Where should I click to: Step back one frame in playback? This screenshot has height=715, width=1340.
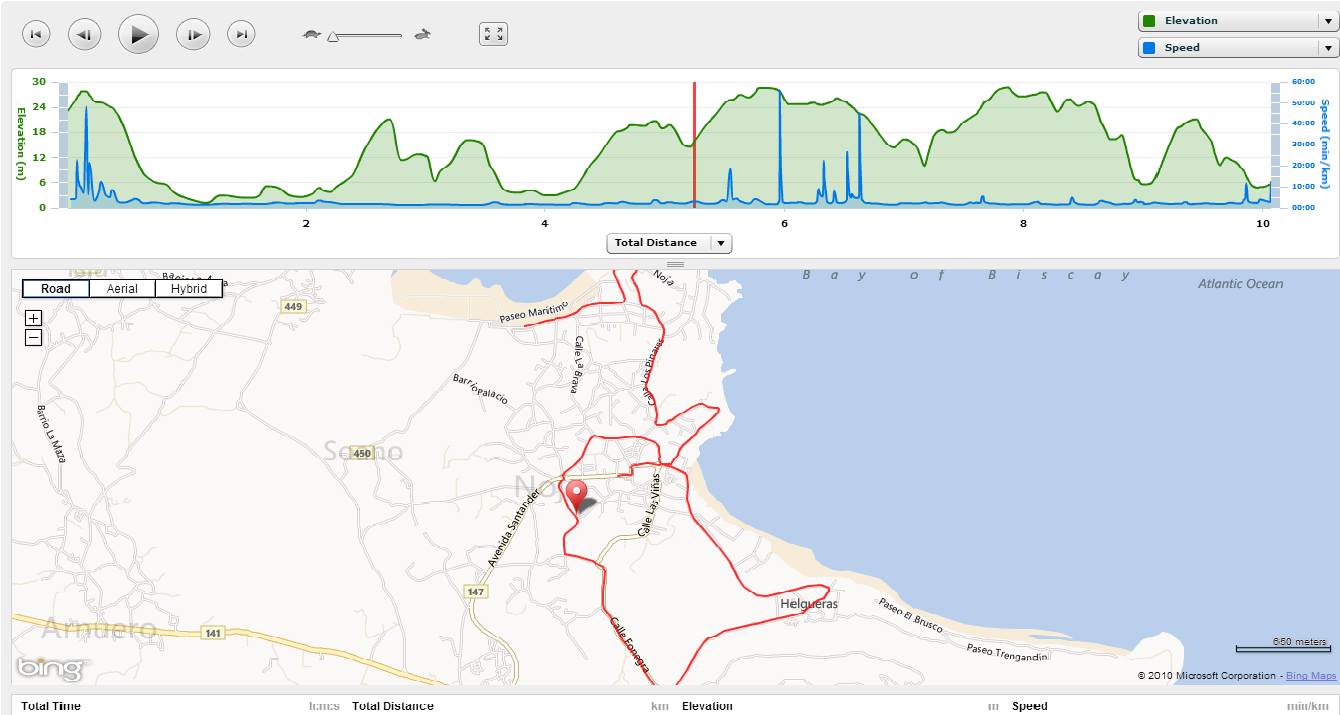(x=85, y=35)
